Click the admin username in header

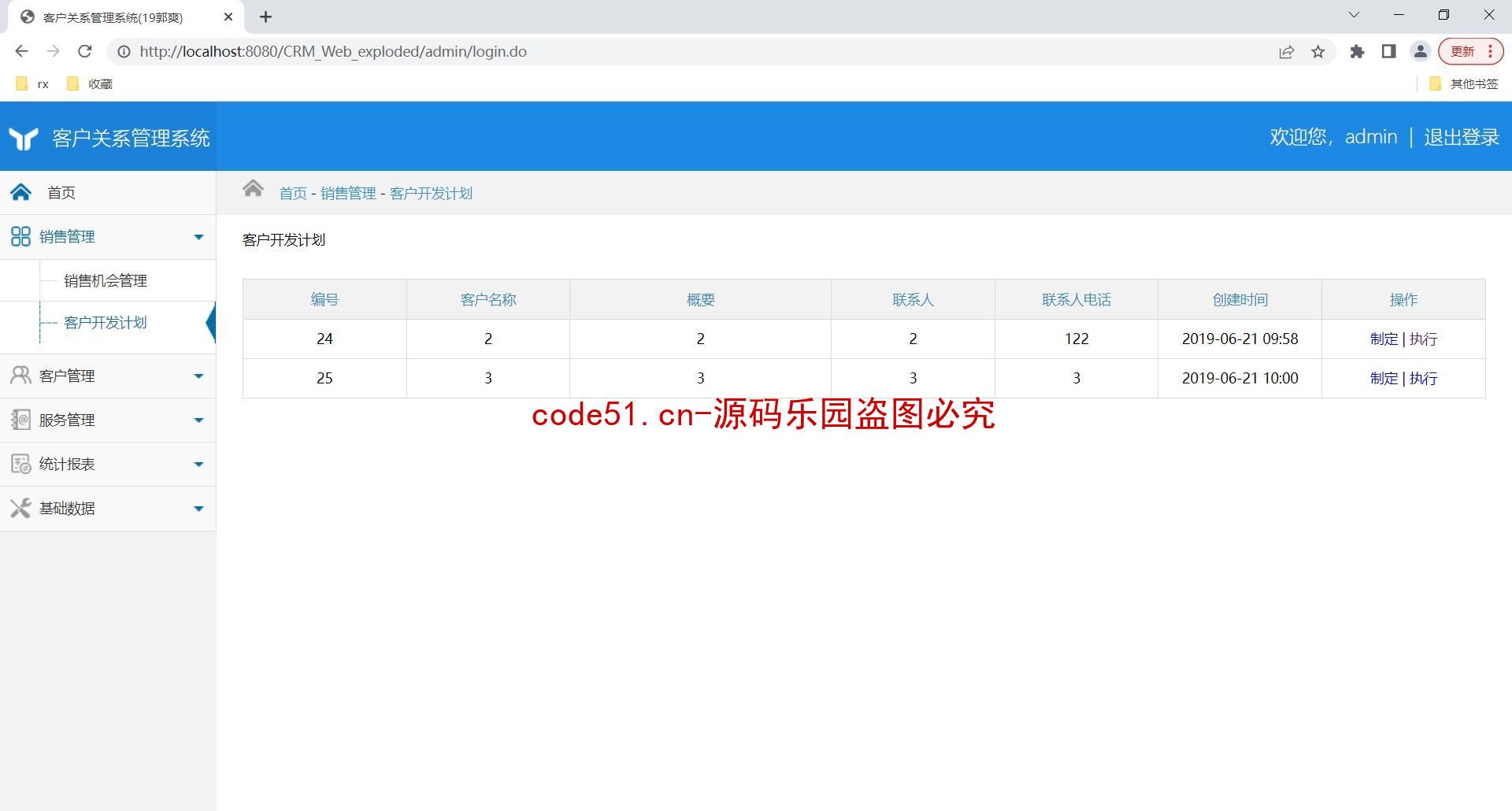click(x=1371, y=137)
